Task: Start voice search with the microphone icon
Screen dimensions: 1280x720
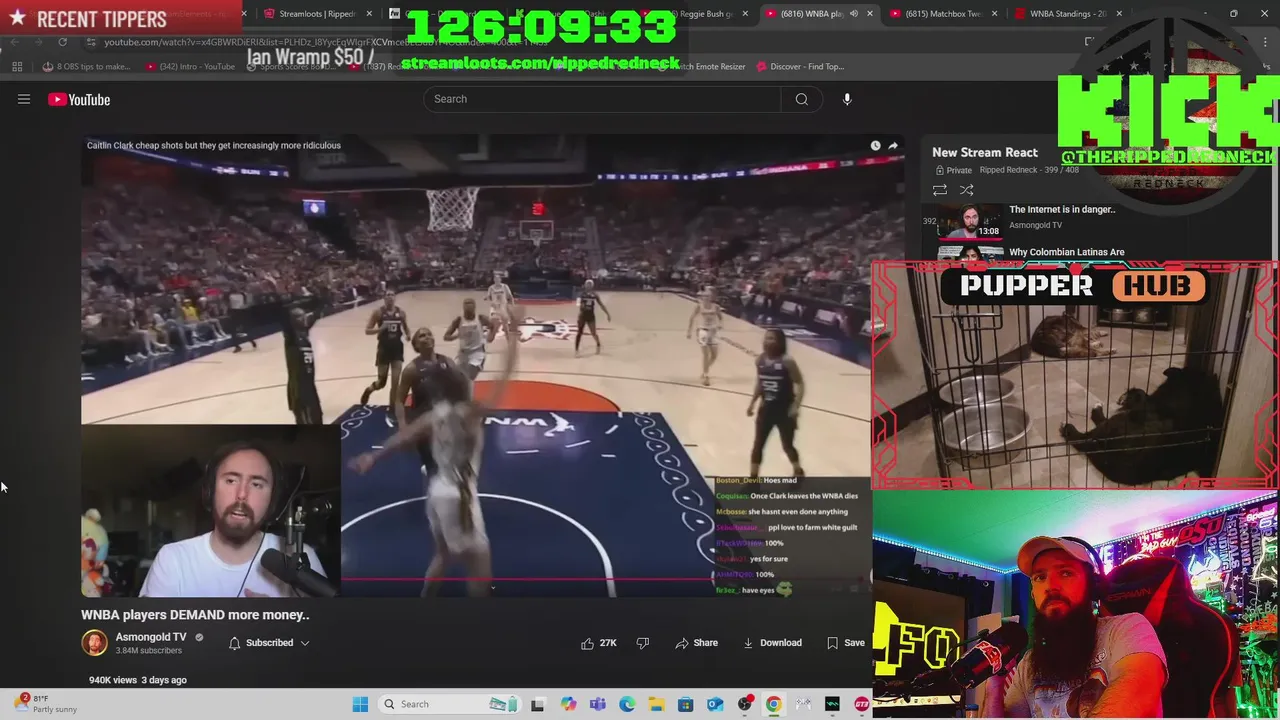Action: coord(847,99)
